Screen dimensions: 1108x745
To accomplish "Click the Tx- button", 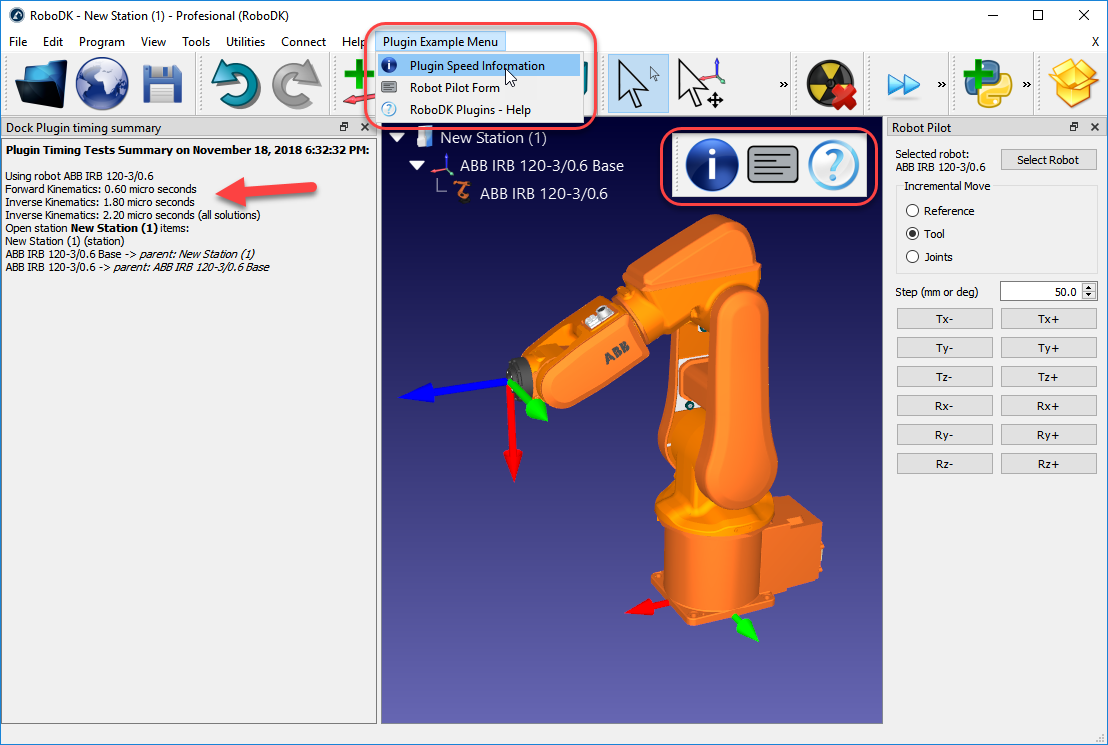I will [x=944, y=319].
